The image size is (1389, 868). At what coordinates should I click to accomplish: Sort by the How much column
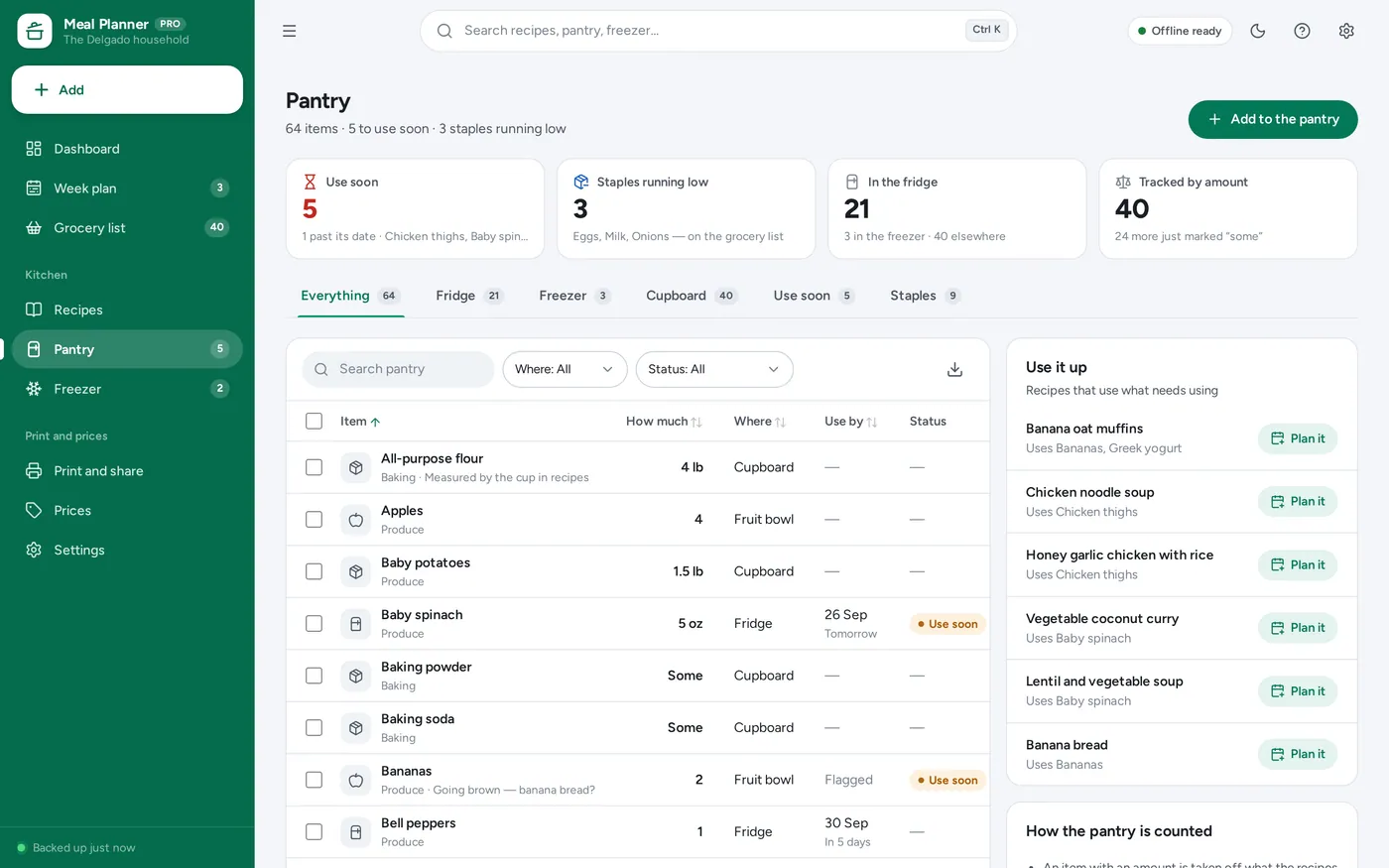[664, 422]
